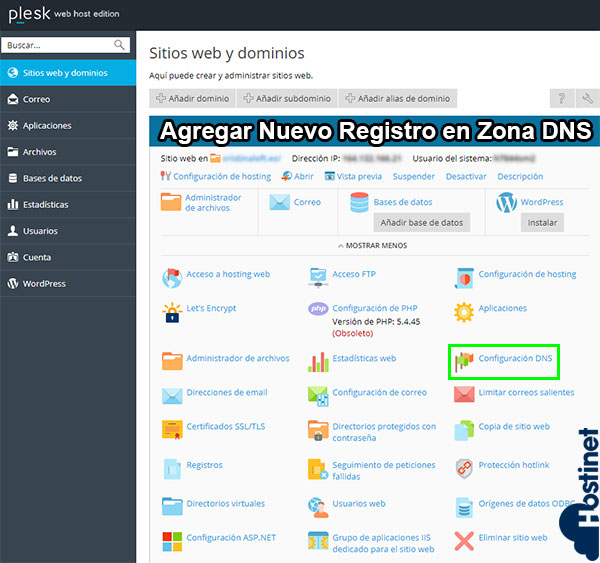This screenshot has height=563, width=600.
Task: Click Añadir subdominio button
Action: point(287,98)
